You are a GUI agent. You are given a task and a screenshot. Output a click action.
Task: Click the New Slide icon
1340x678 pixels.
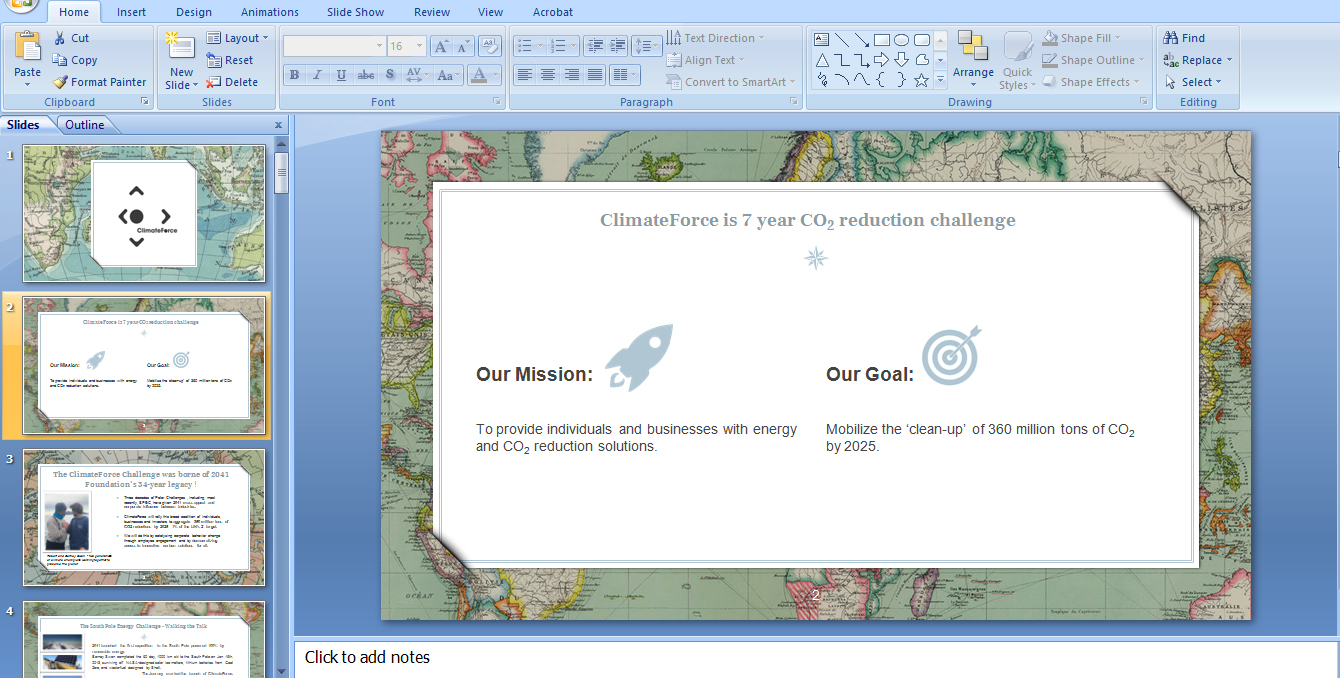click(x=181, y=46)
